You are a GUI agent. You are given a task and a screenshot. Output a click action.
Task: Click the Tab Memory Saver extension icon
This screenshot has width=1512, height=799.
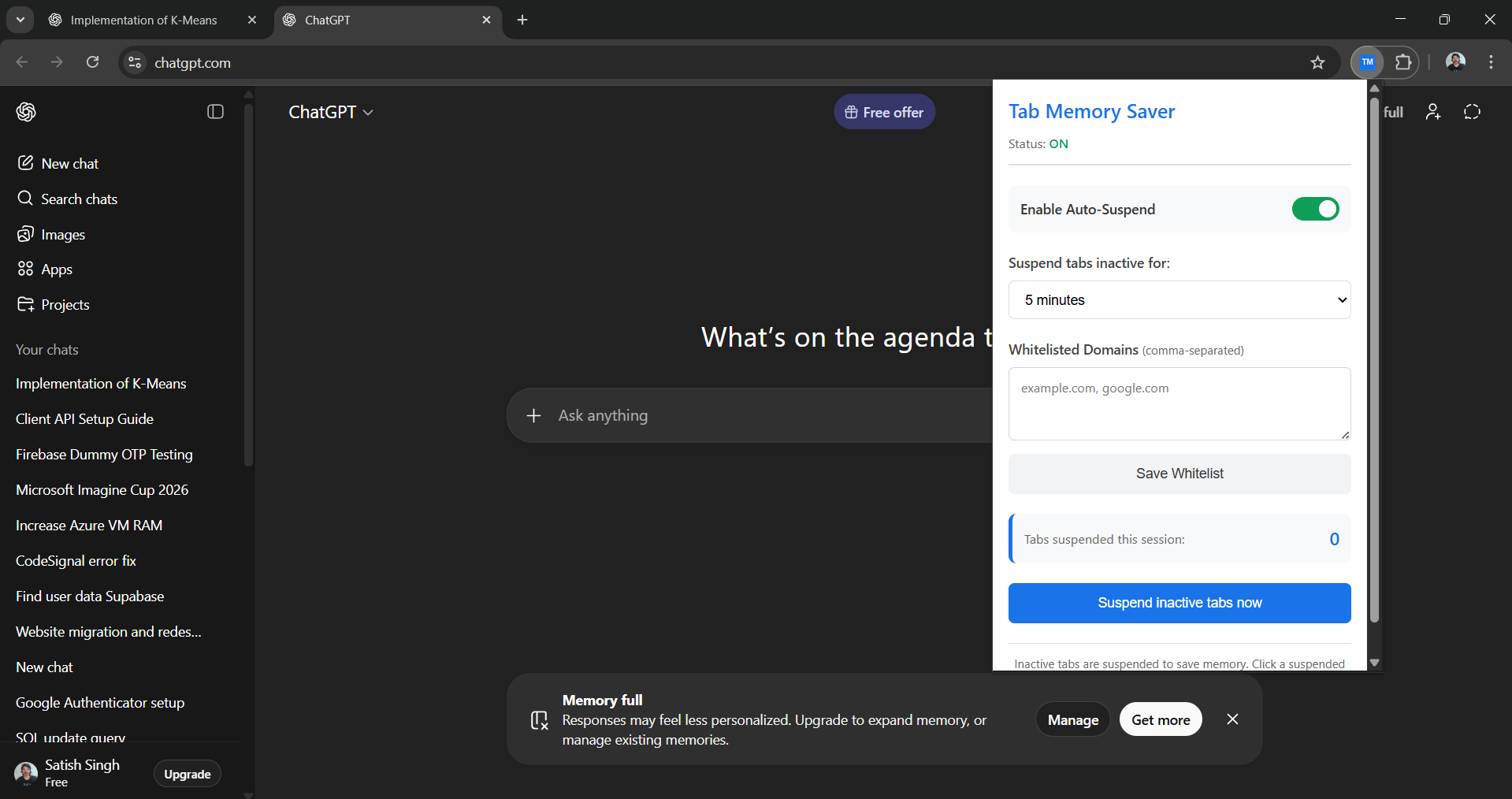(x=1367, y=62)
